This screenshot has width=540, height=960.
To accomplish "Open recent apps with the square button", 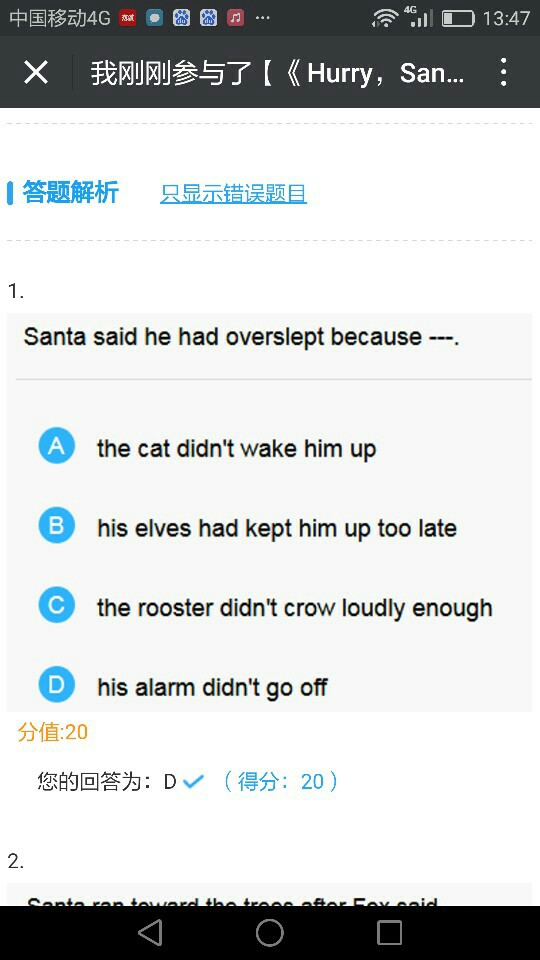I will [x=389, y=933].
